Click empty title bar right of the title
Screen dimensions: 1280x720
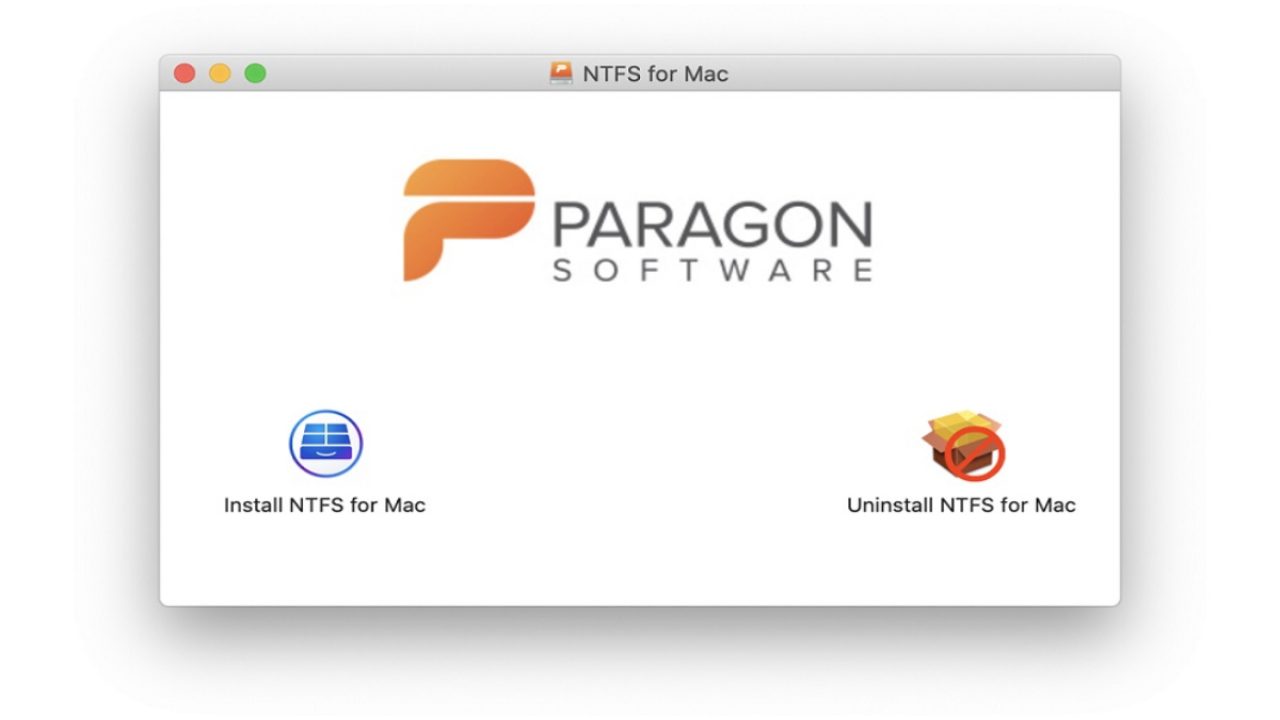click(x=920, y=73)
